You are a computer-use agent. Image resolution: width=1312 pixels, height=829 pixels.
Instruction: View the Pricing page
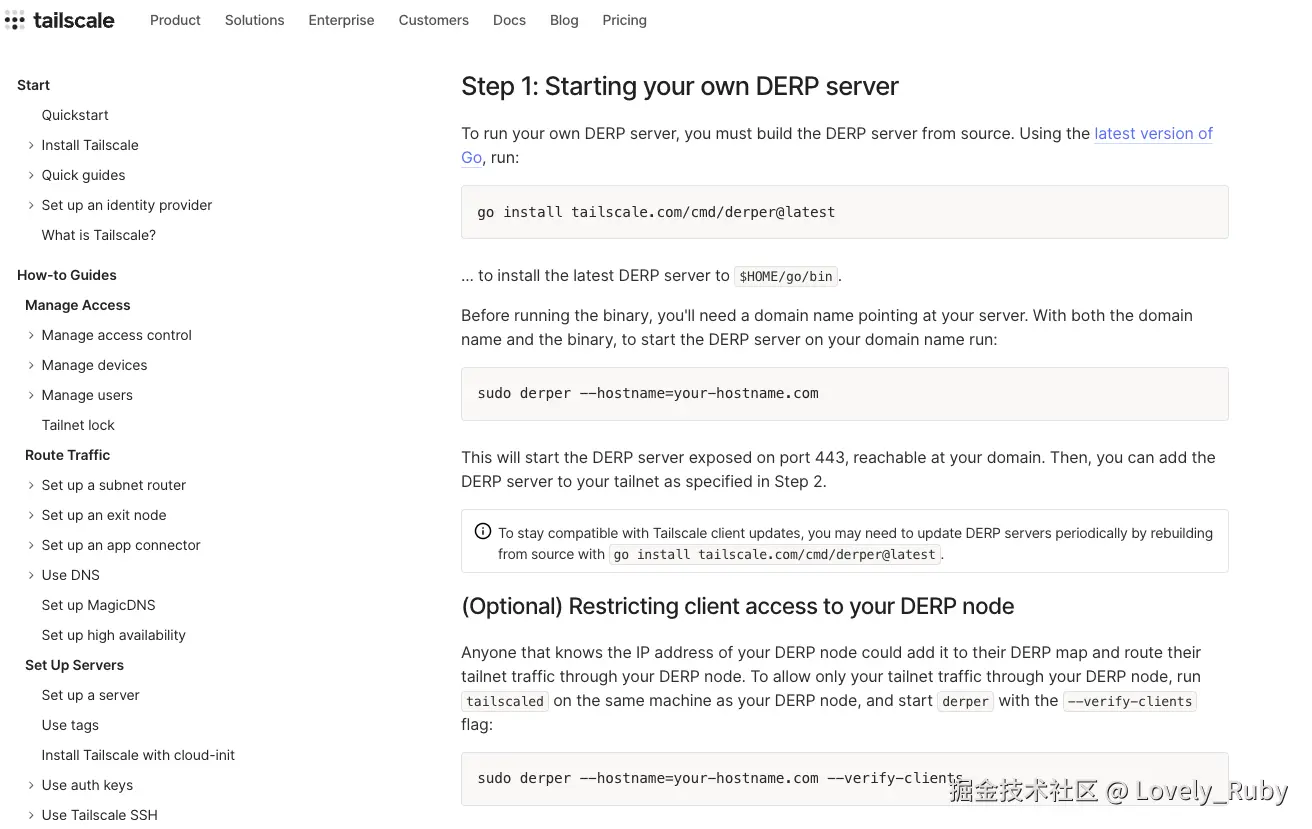[x=624, y=20]
